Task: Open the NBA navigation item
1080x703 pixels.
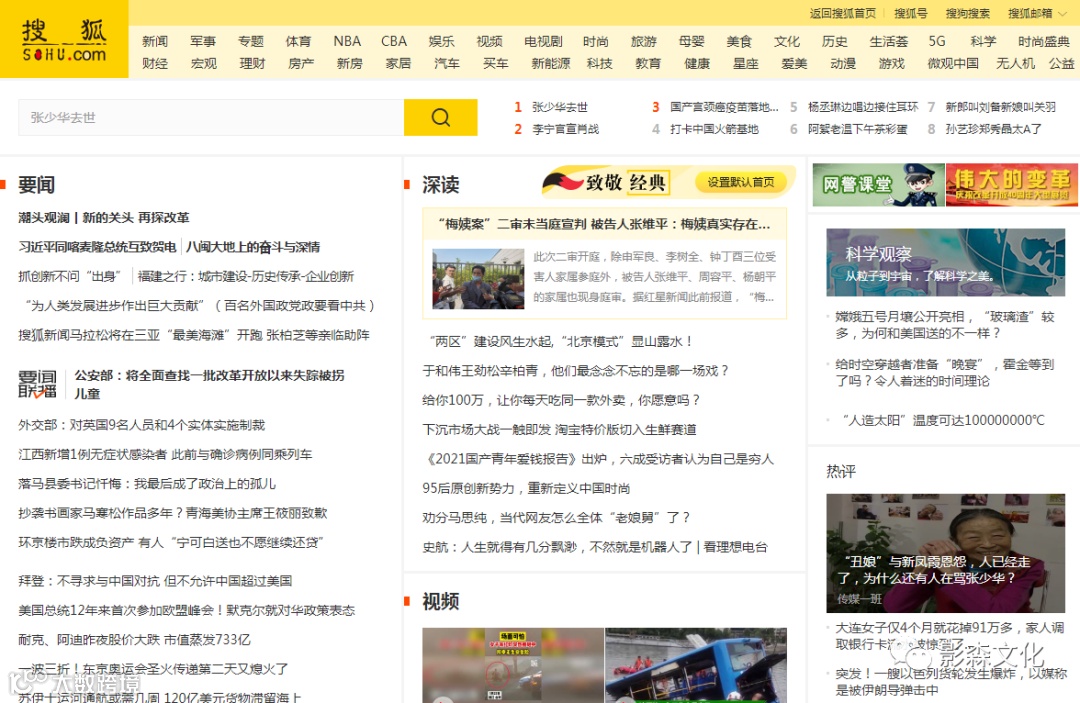Action: [347, 41]
